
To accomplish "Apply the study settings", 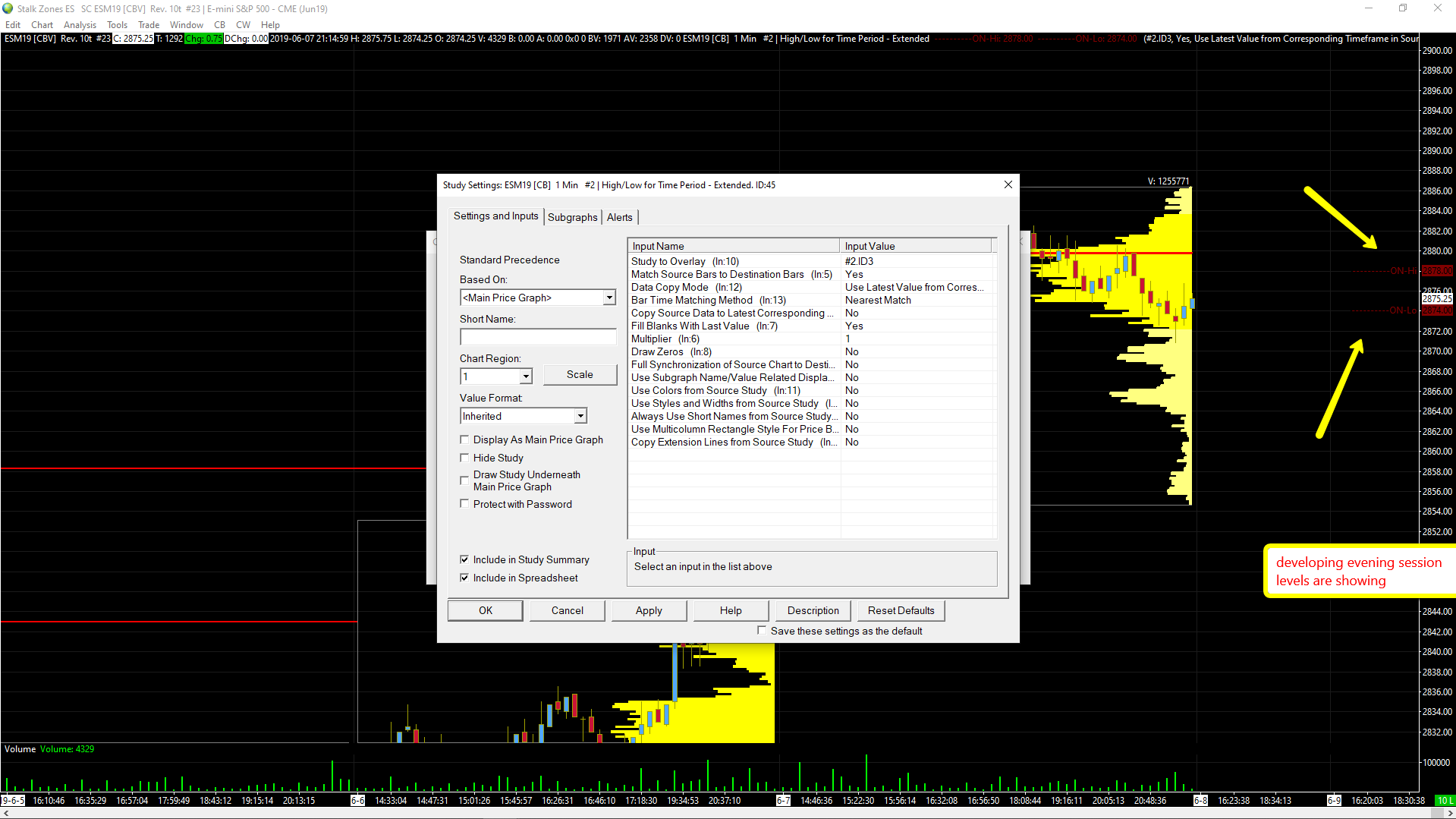I will 649,610.
